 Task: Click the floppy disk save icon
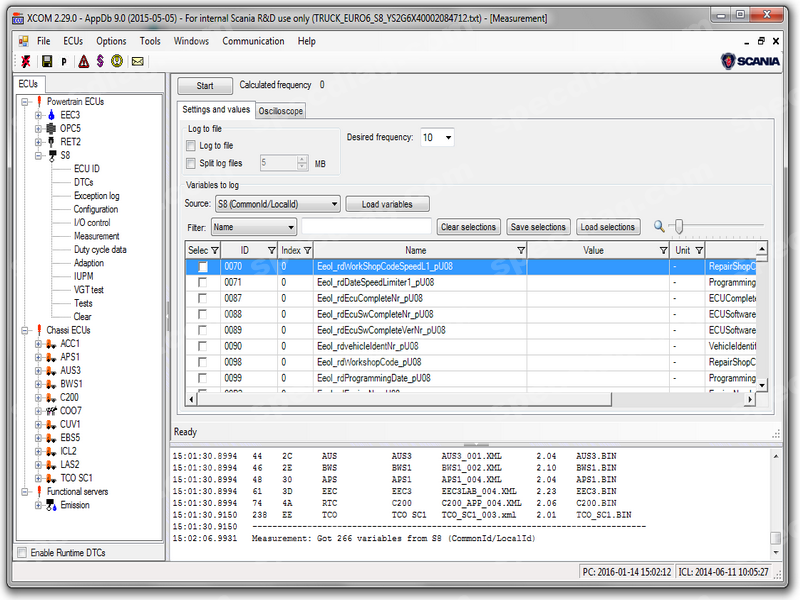[x=45, y=61]
